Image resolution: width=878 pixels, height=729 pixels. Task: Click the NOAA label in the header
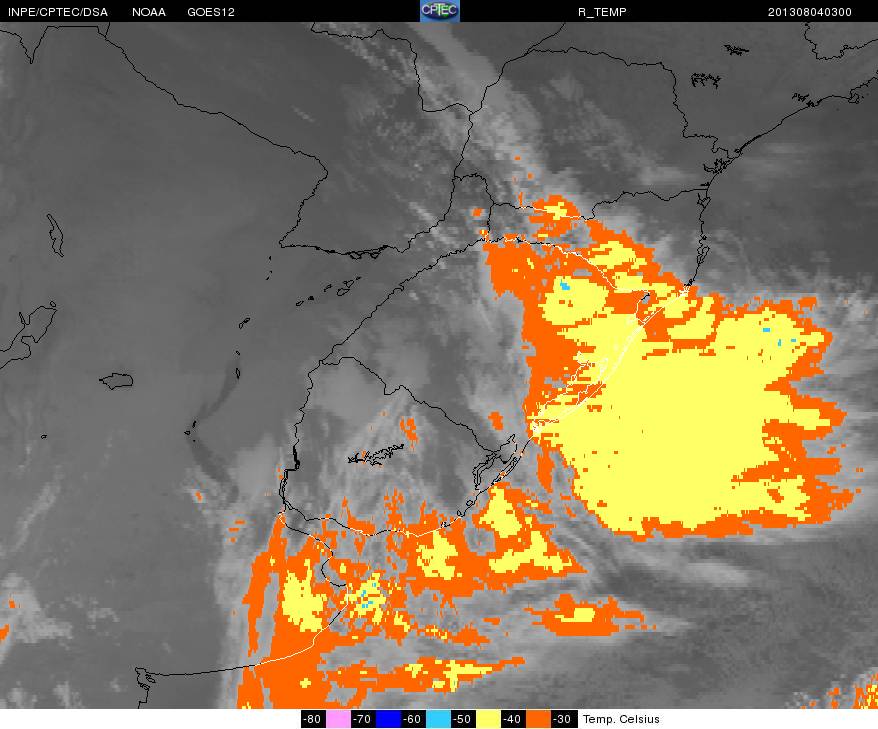pos(149,12)
